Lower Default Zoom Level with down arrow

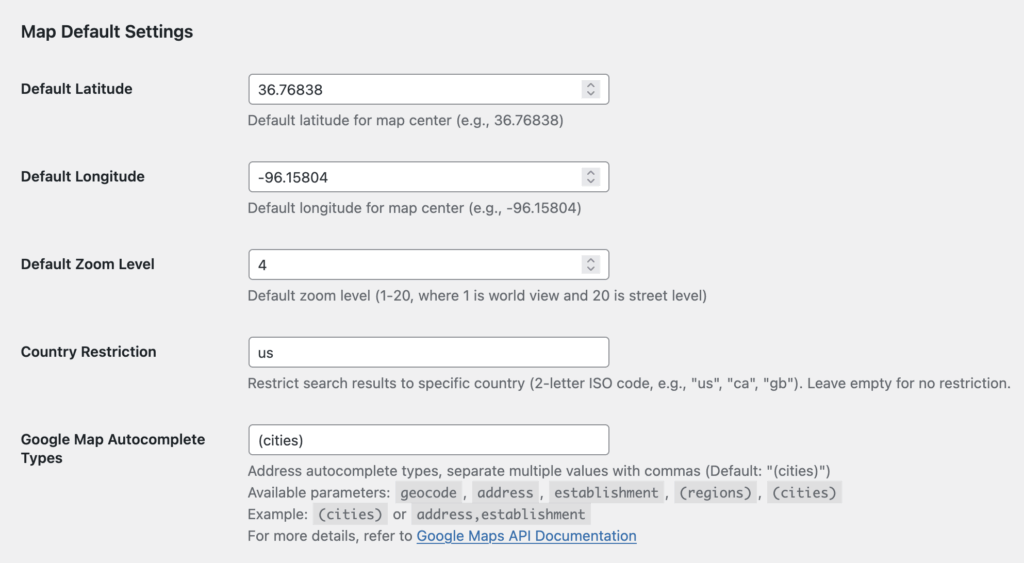click(x=591, y=270)
